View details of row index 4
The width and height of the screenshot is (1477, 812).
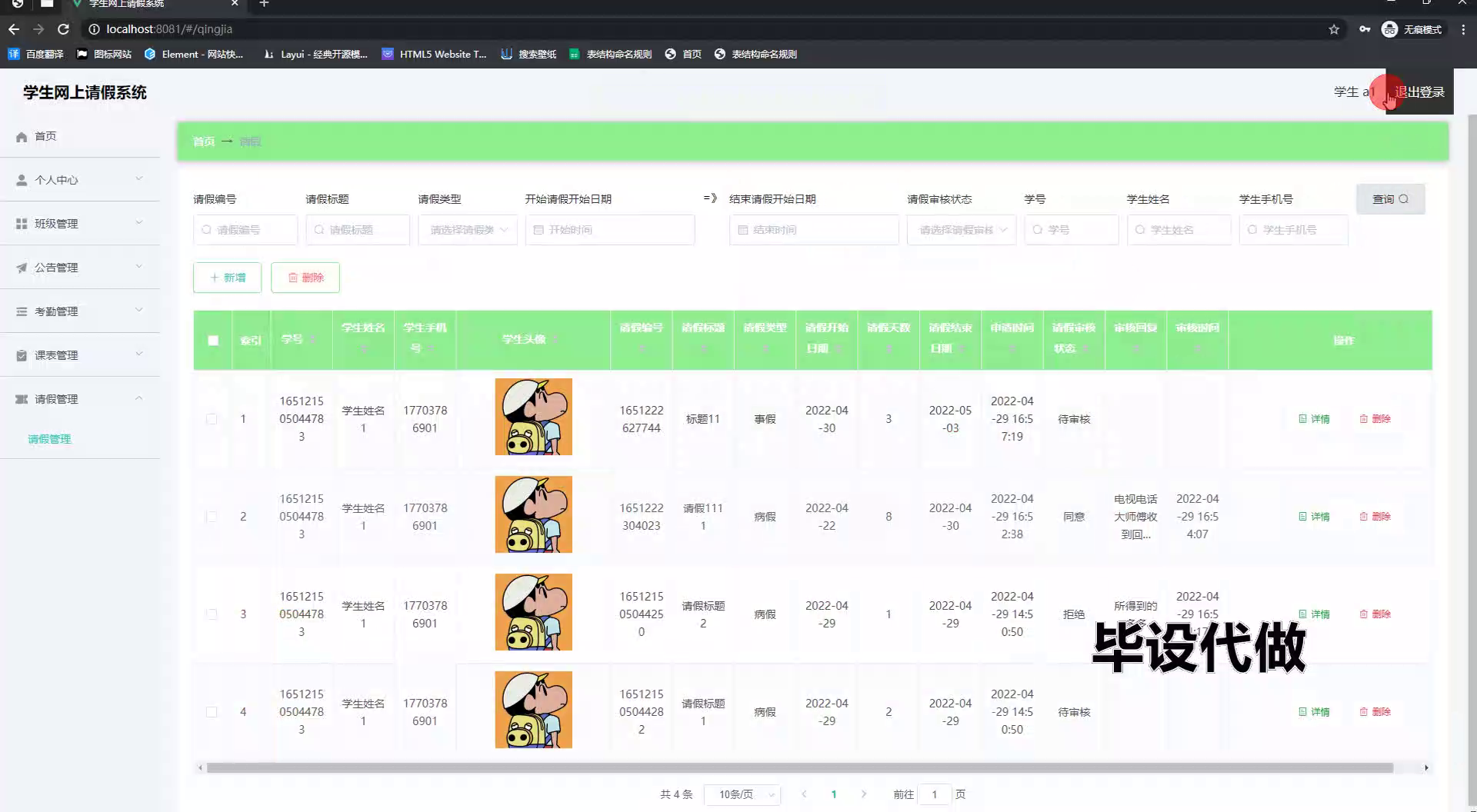click(1314, 712)
